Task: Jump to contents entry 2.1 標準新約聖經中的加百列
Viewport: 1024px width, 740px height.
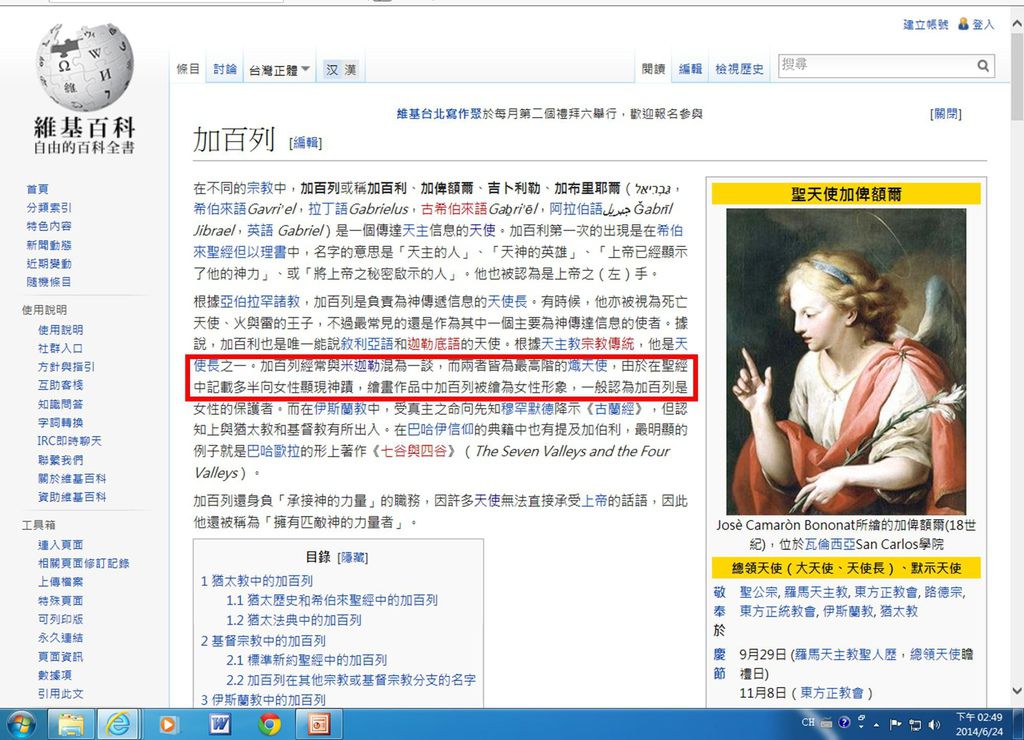Action: (x=307, y=660)
